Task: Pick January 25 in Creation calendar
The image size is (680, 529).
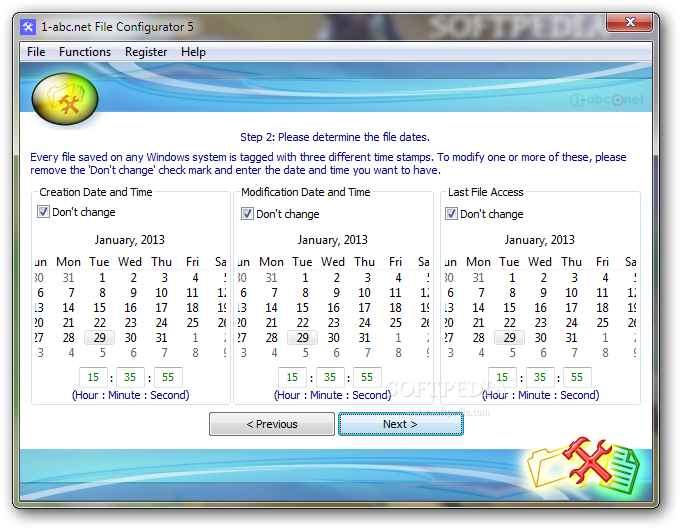Action: pyautogui.click(x=193, y=323)
